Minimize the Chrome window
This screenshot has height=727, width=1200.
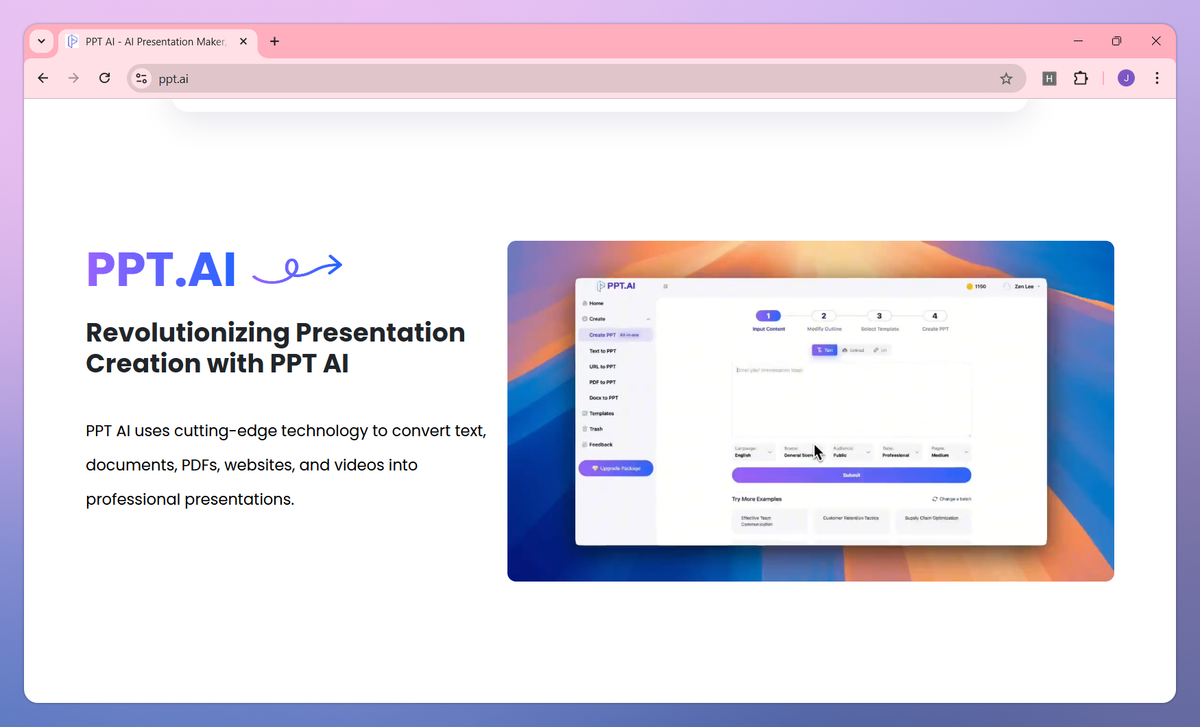click(x=1079, y=41)
